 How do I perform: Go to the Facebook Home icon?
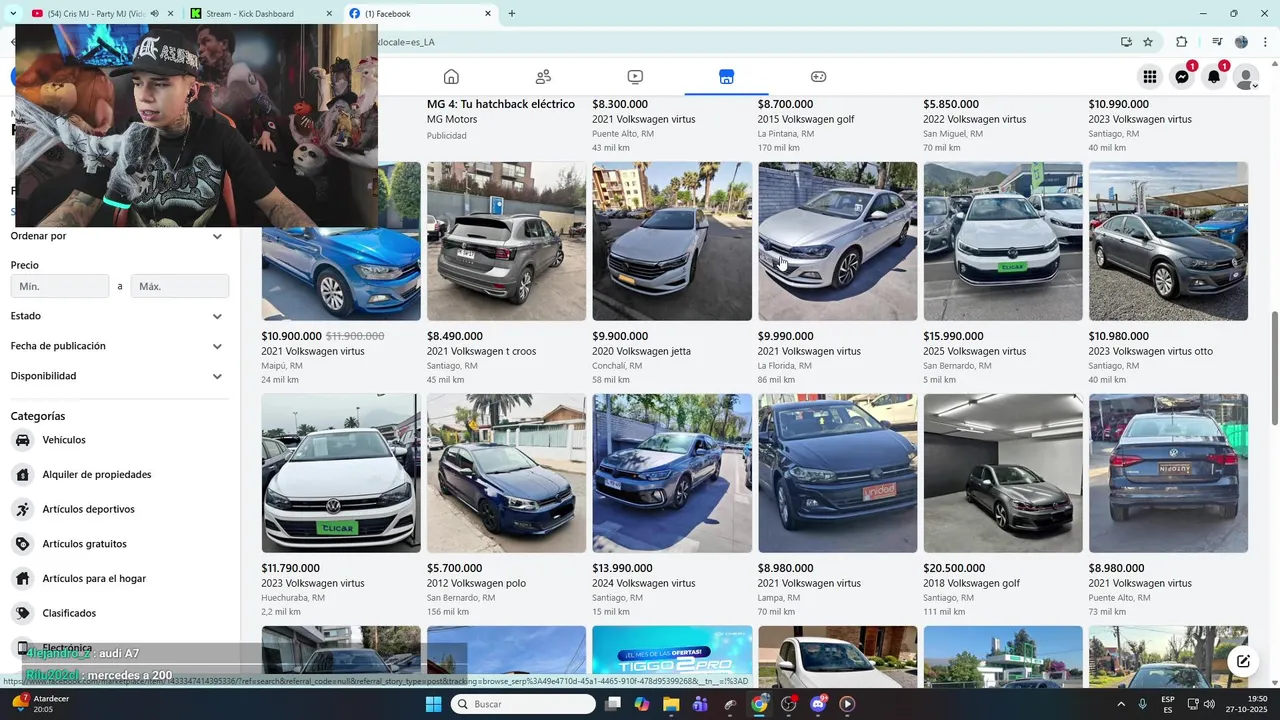(451, 77)
